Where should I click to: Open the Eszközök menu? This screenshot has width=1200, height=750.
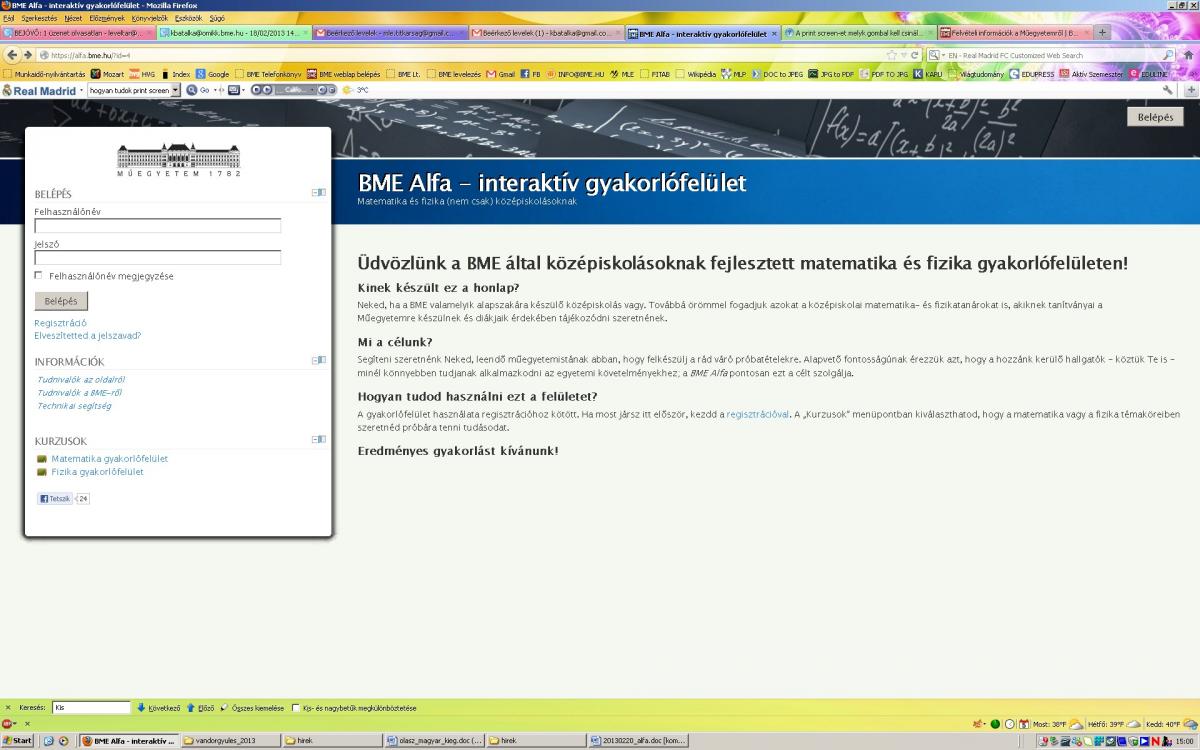[188, 18]
